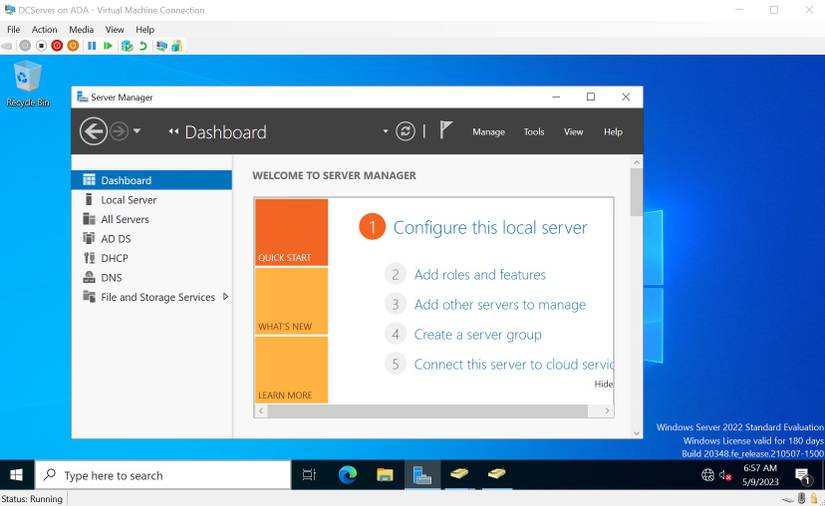Click the Share toolbar icon at far right
The width and height of the screenshot is (825, 506).
[x=177, y=46]
